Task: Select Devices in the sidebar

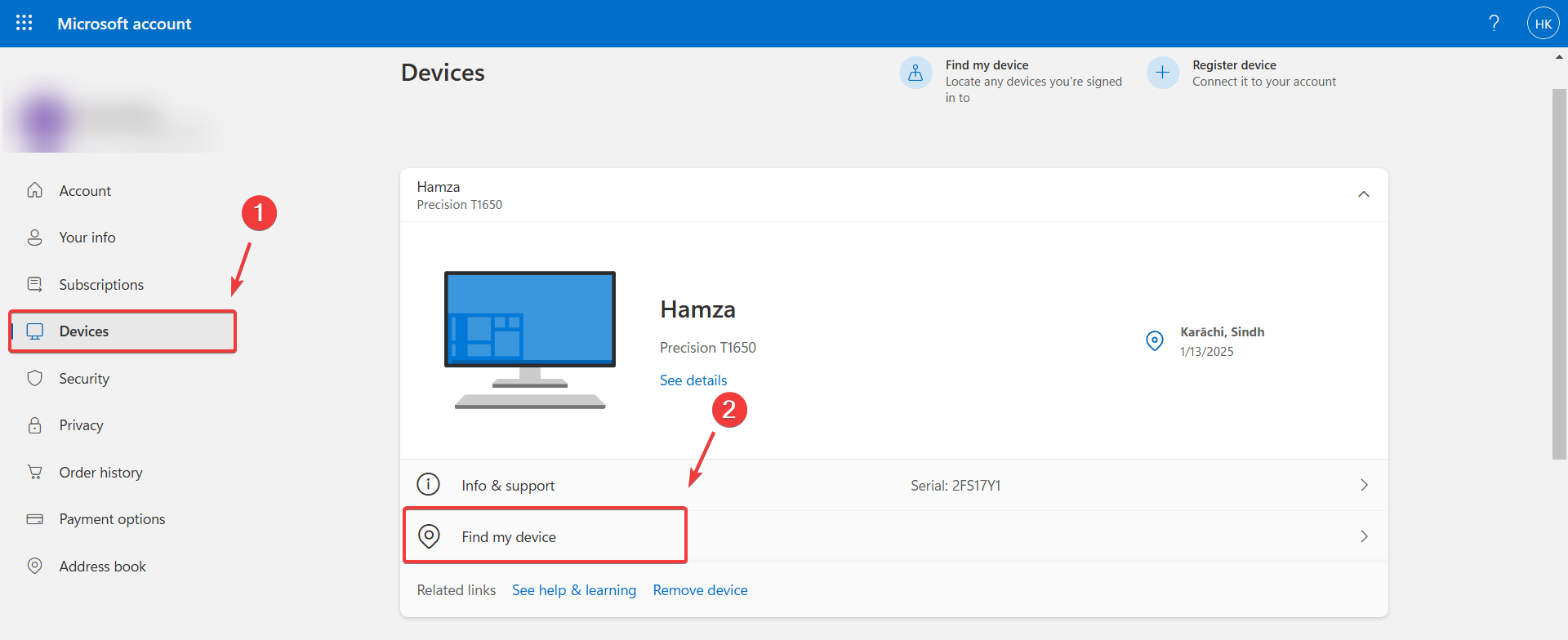Action: click(122, 331)
